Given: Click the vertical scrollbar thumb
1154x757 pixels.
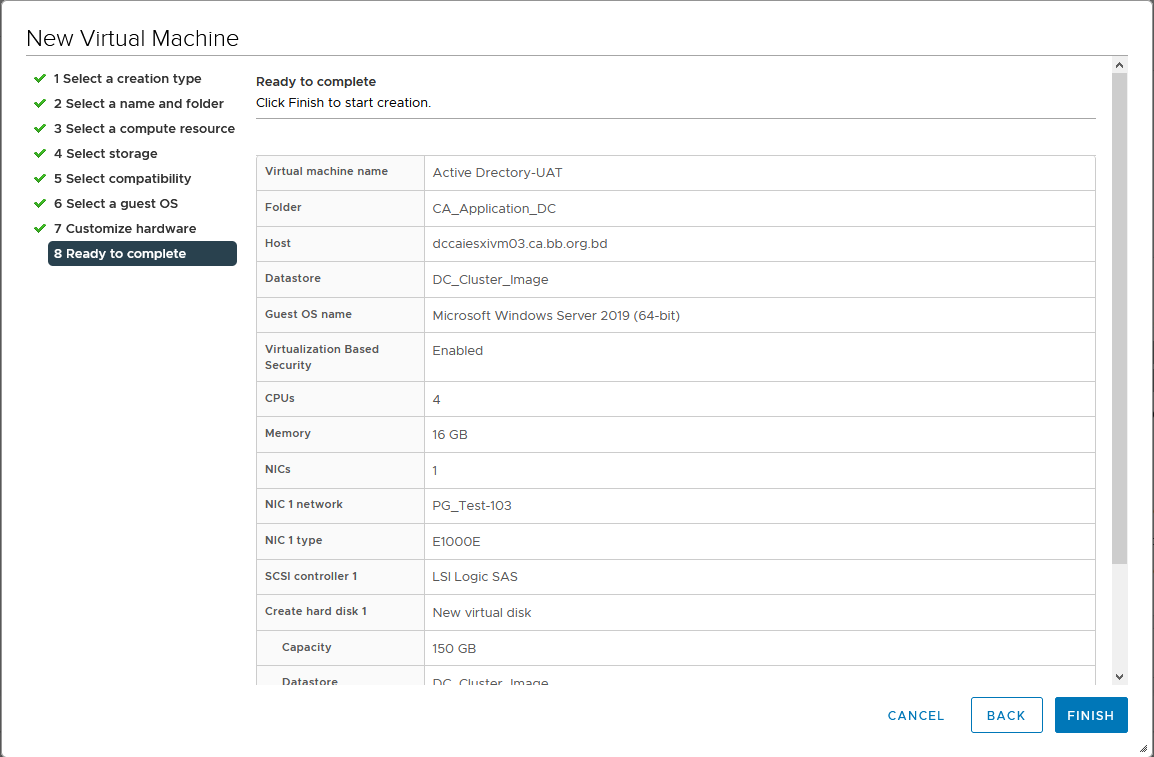Looking at the screenshot, I should click(1119, 319).
